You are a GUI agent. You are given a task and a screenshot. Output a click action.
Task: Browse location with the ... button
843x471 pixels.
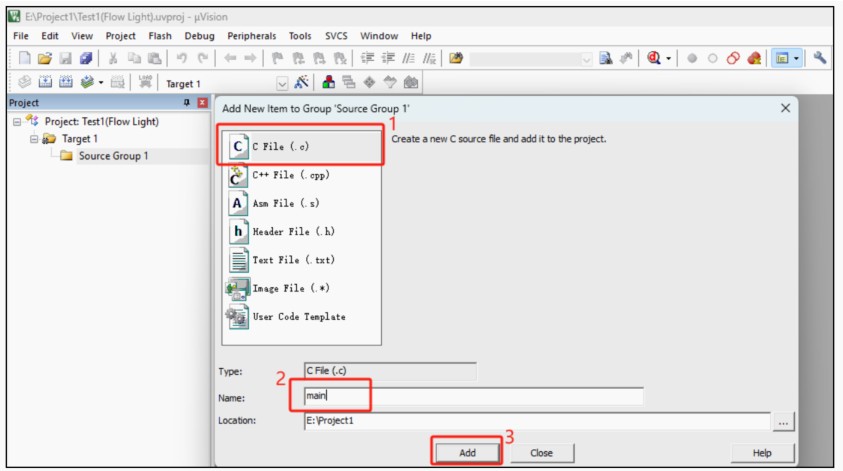pyautogui.click(x=783, y=422)
